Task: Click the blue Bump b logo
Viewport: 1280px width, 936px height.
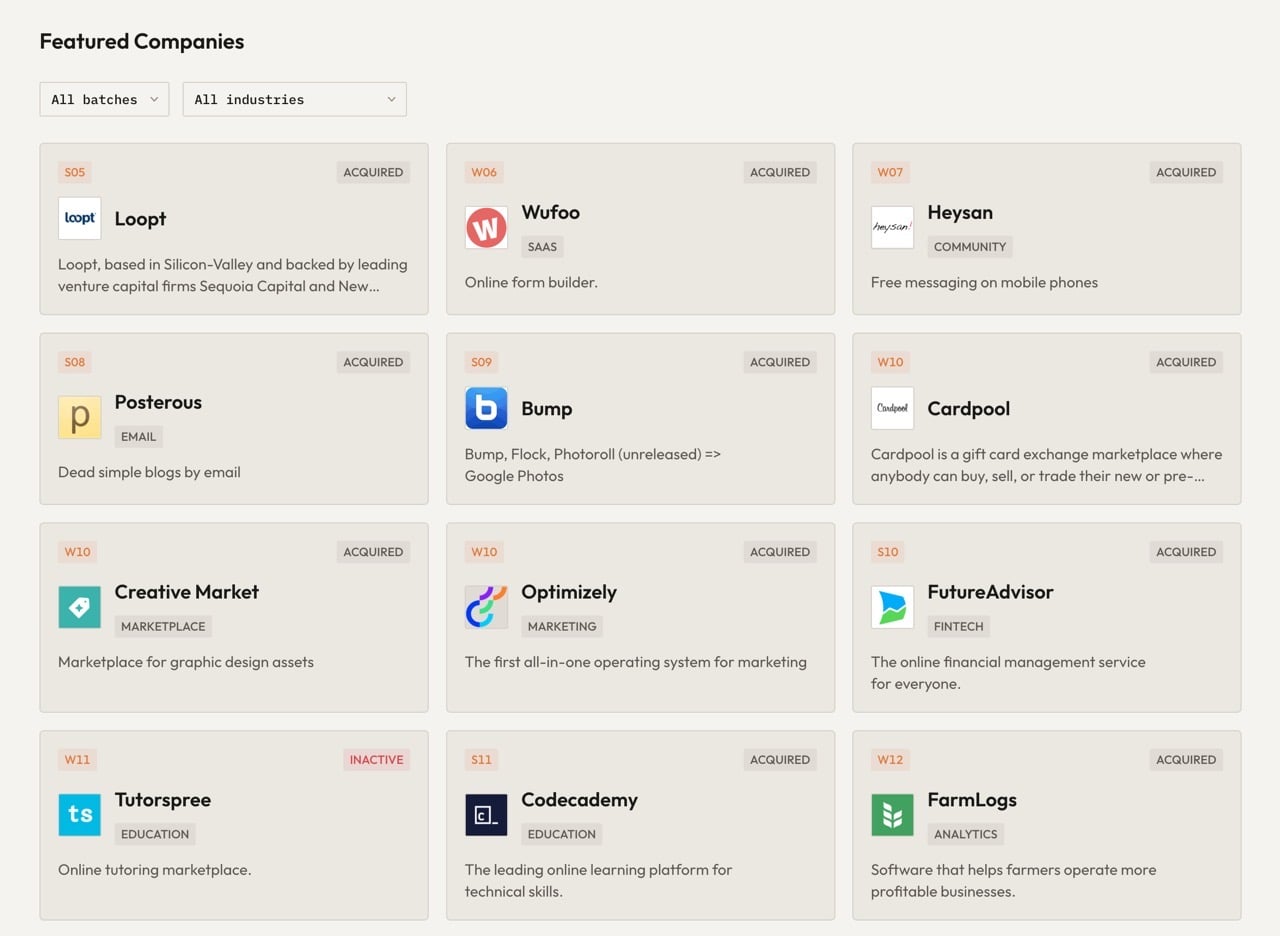Action: tap(486, 408)
